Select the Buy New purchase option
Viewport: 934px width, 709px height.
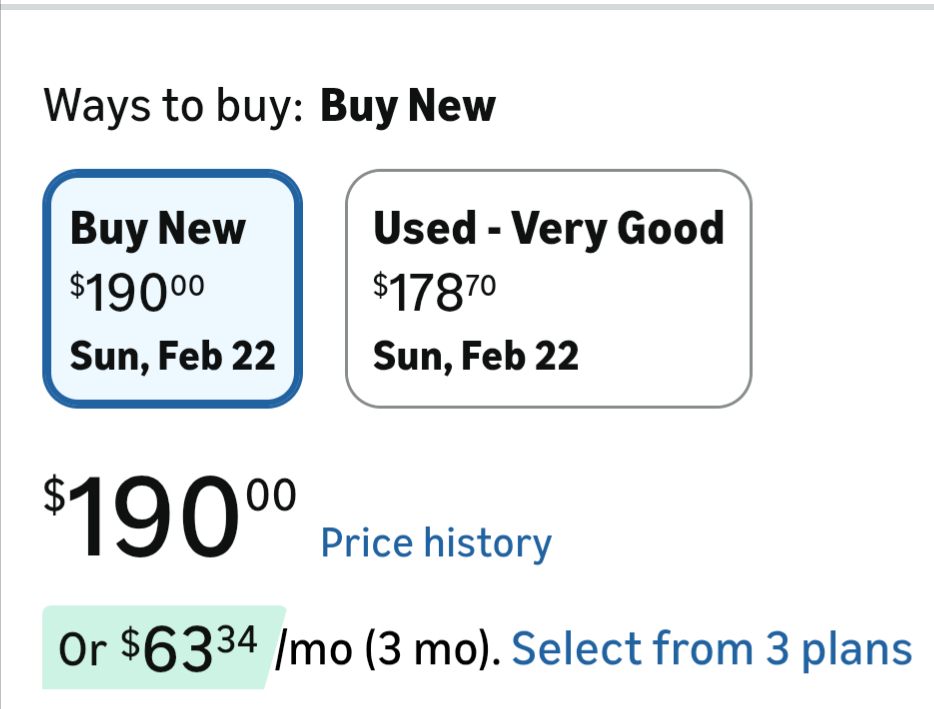pyautogui.click(x=171, y=288)
